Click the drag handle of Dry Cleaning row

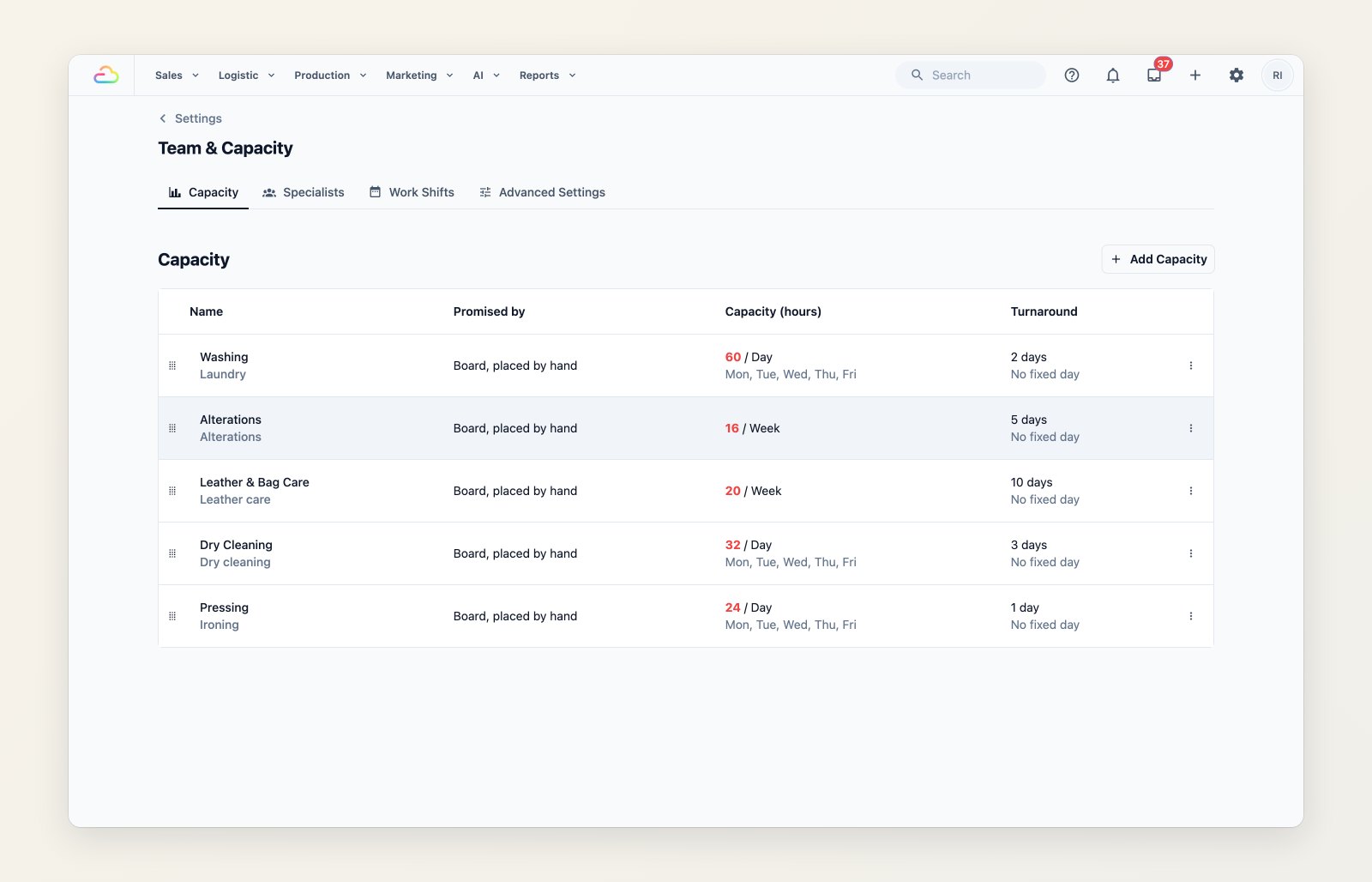pyautogui.click(x=172, y=553)
